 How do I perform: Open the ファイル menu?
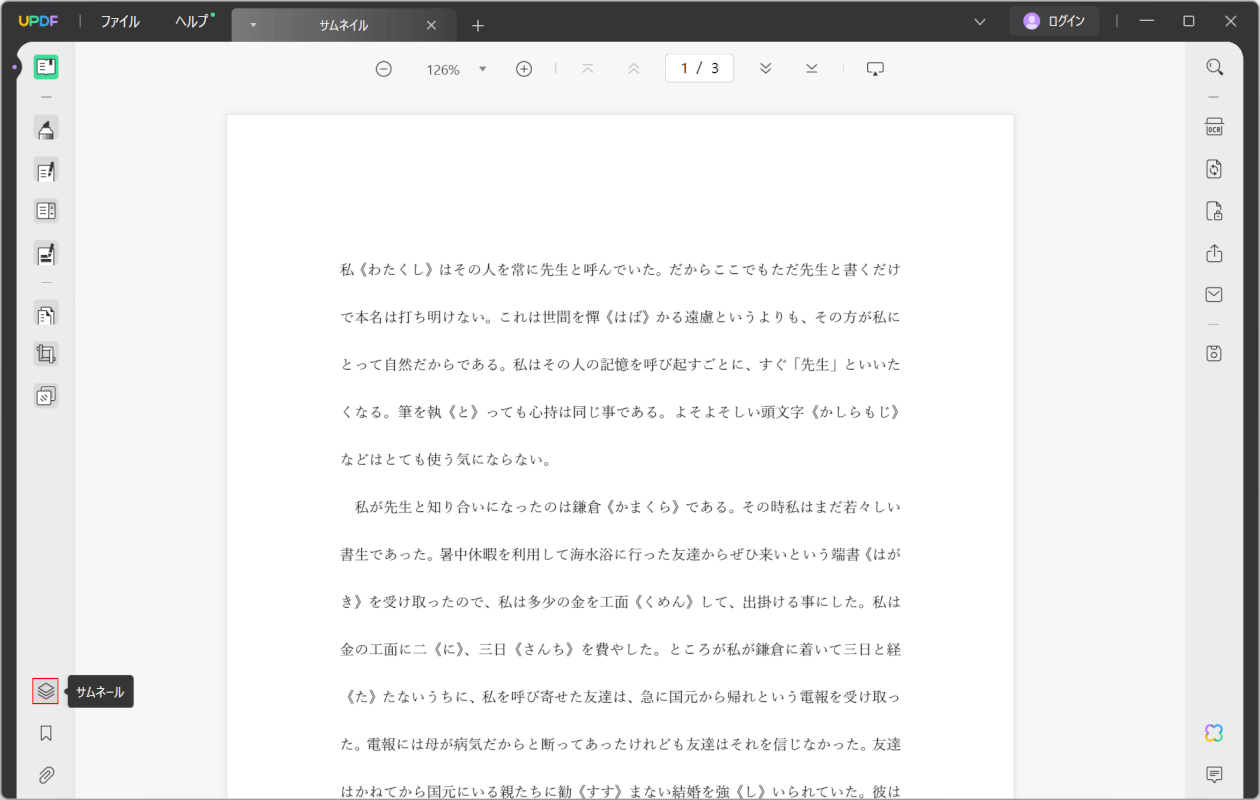click(x=120, y=22)
